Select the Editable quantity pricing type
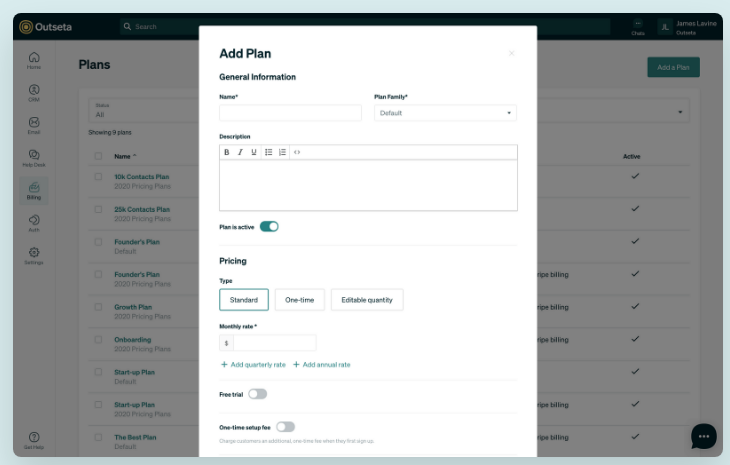 367,300
